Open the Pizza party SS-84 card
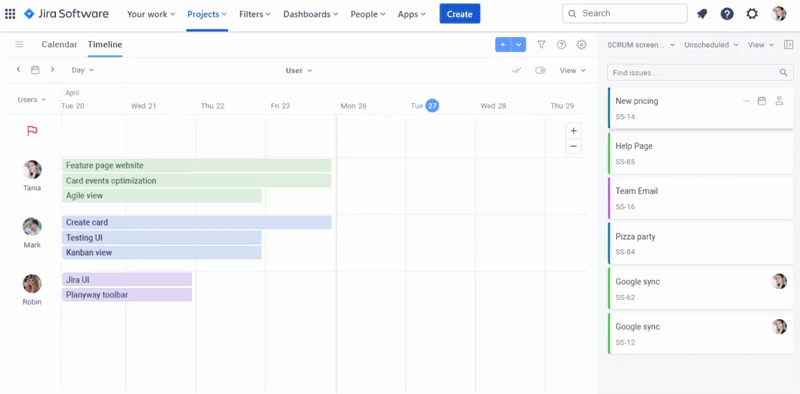This screenshot has width=800, height=394. (x=701, y=243)
